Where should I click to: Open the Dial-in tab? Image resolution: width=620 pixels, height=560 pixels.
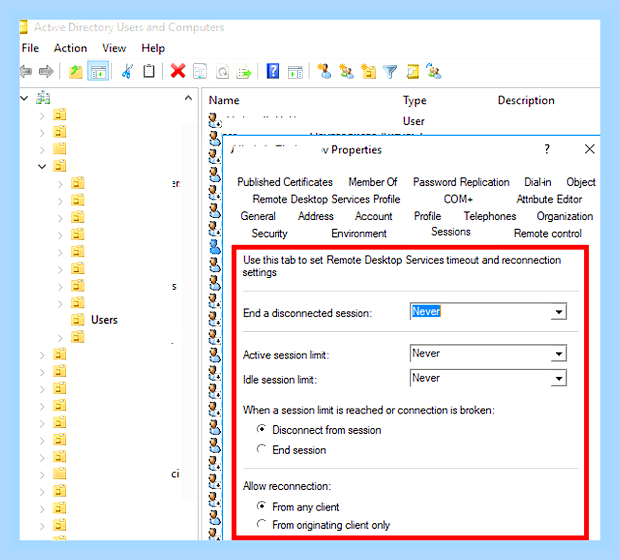tap(537, 182)
